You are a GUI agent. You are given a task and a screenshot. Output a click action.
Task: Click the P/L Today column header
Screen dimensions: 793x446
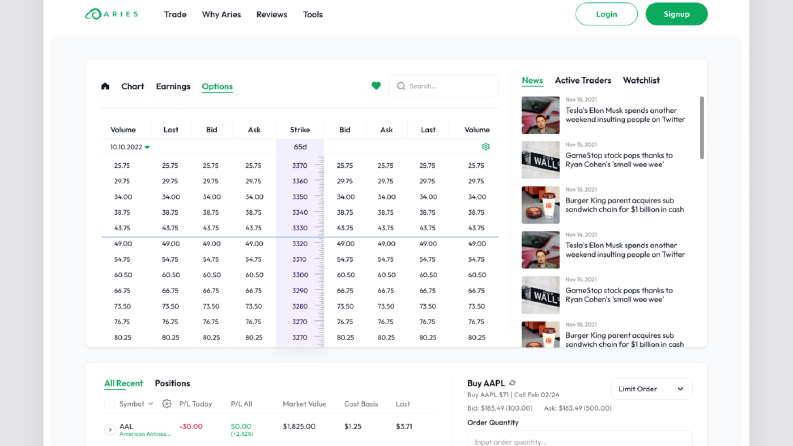(x=196, y=404)
